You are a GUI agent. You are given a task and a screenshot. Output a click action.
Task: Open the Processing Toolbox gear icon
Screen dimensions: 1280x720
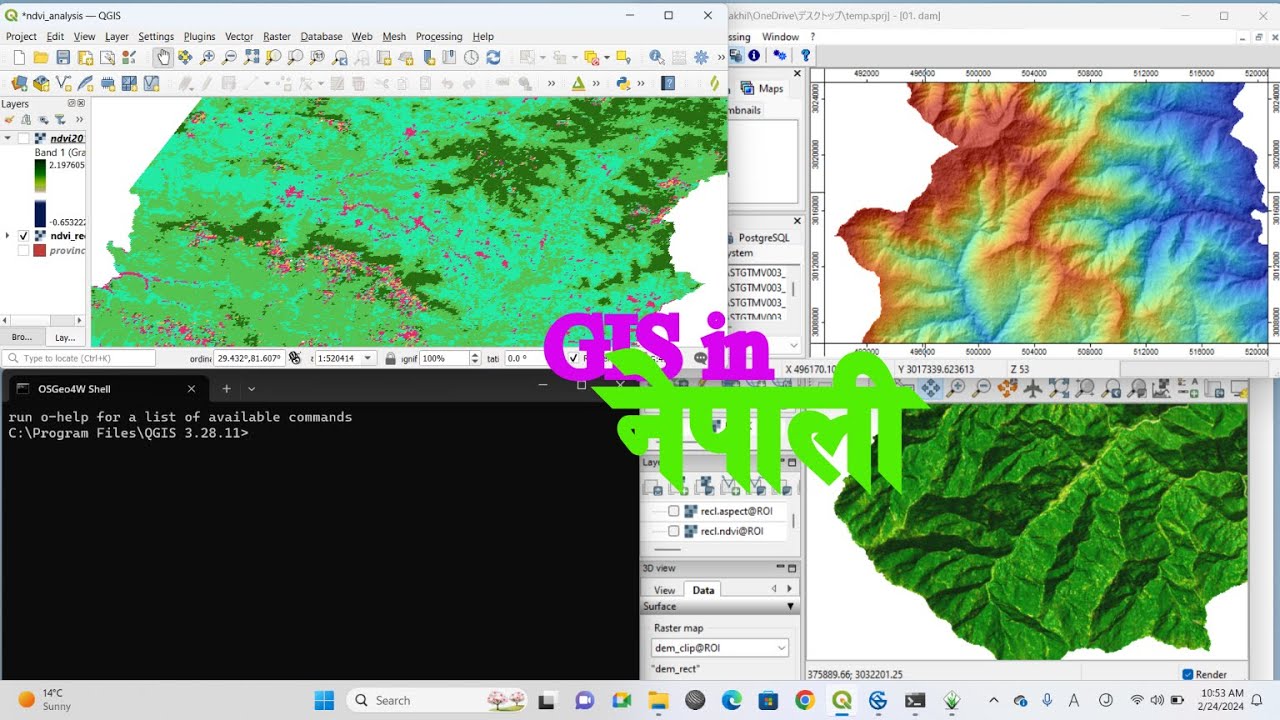[701, 58]
